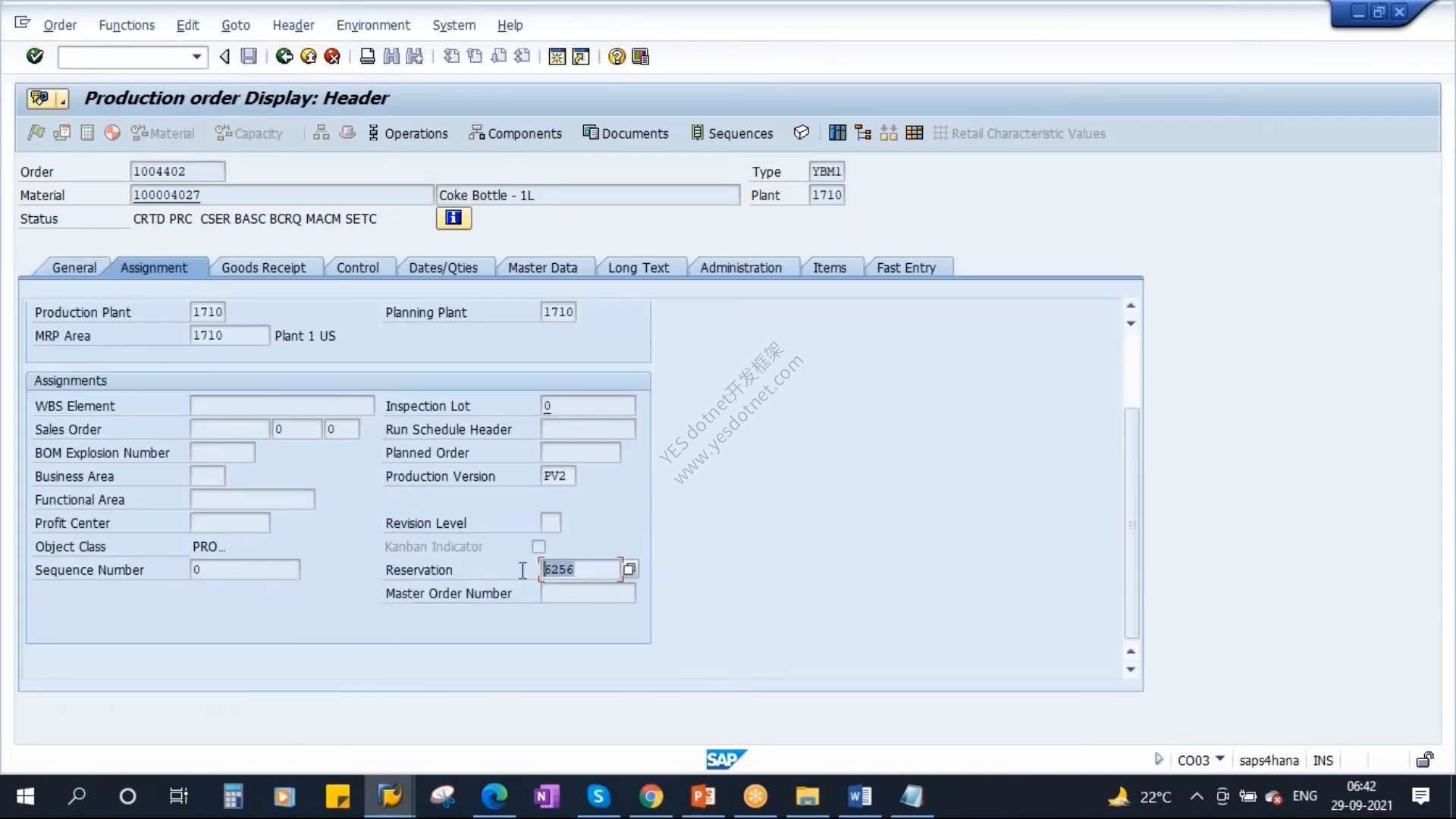Click the Find Next binoculars icon
1456x819 pixels.
point(415,56)
